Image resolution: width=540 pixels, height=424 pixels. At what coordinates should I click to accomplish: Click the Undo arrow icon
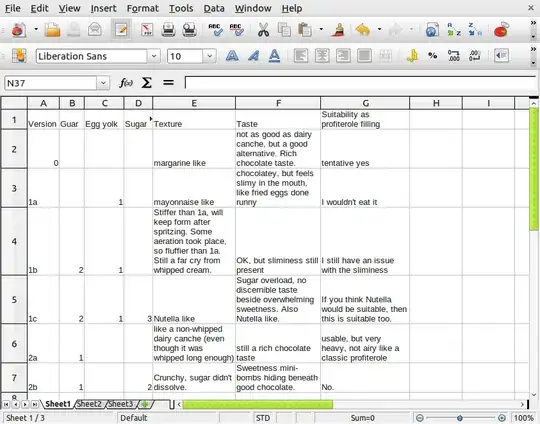(363, 30)
